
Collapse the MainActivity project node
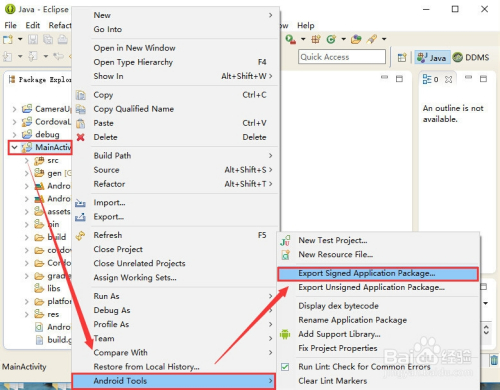[14, 147]
